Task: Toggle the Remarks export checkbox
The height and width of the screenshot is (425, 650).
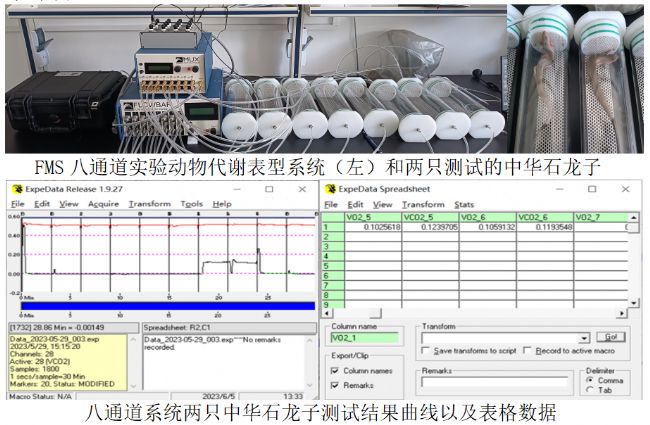Action: (335, 385)
